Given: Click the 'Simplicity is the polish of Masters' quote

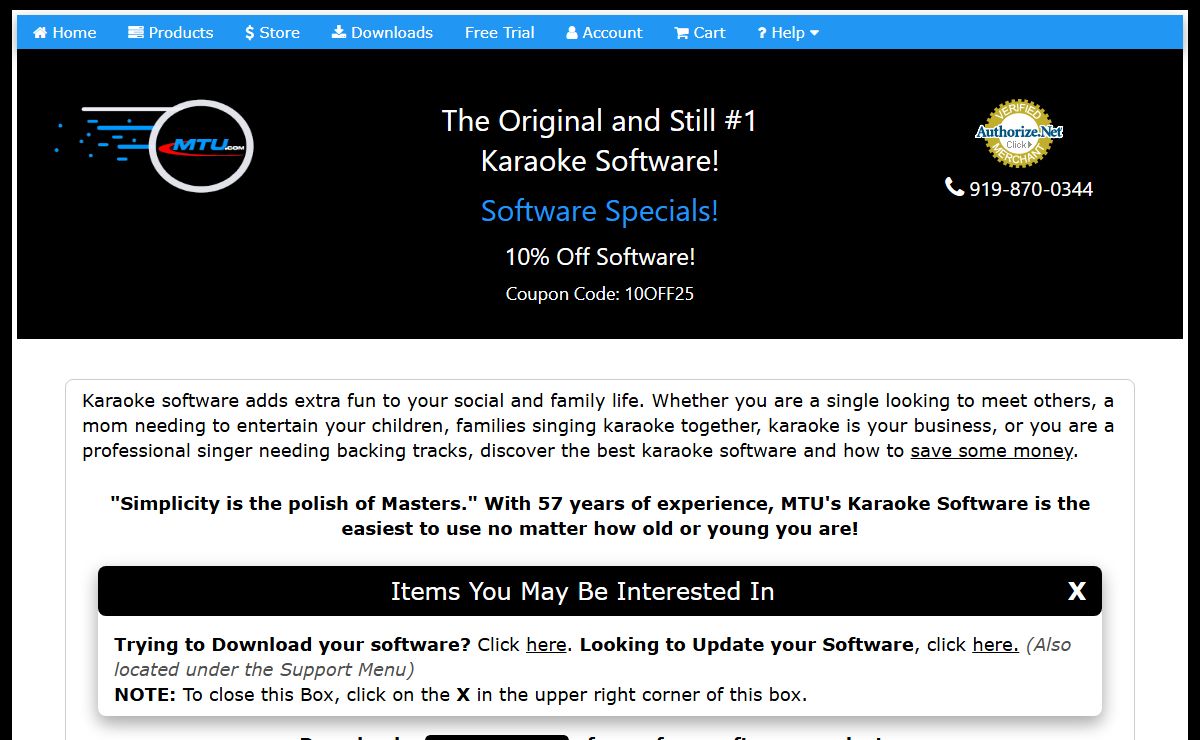Looking at the screenshot, I should click(x=600, y=516).
